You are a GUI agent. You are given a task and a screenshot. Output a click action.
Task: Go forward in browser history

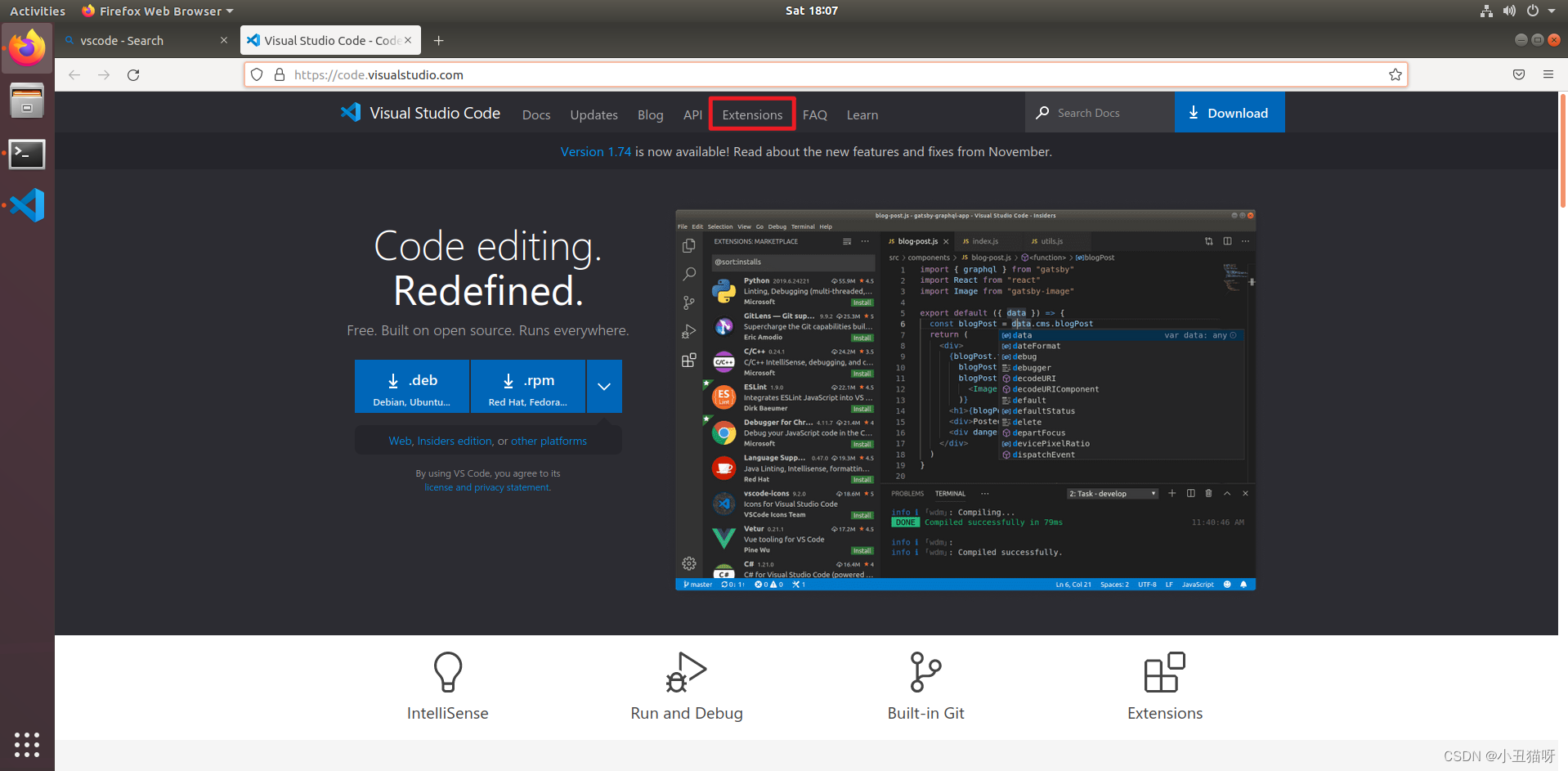click(x=104, y=74)
